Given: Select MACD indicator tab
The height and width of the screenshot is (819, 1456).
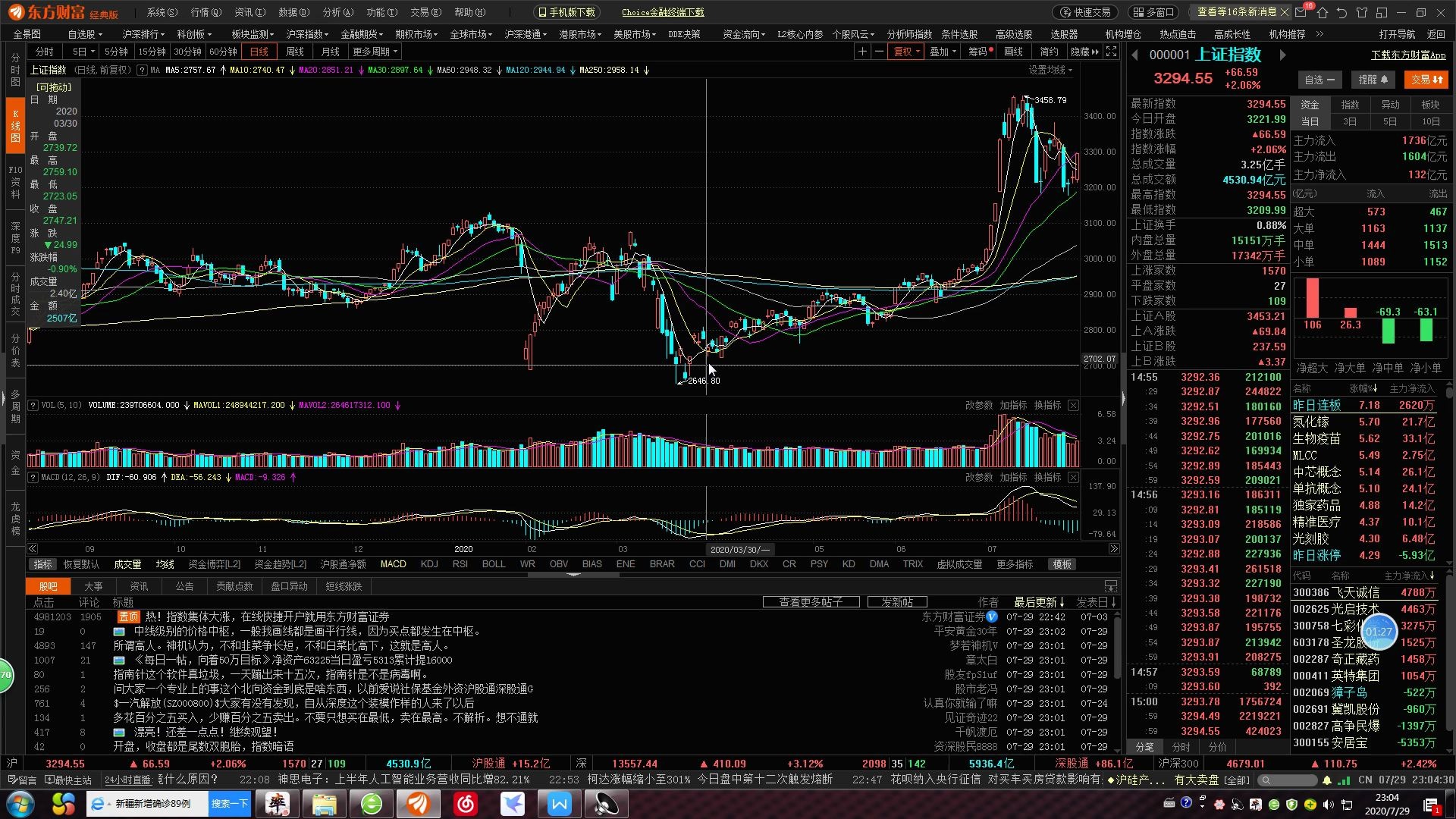Looking at the screenshot, I should (x=393, y=564).
